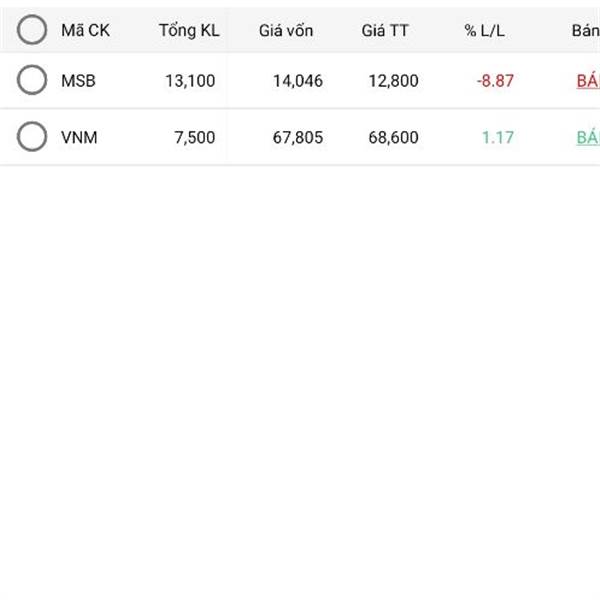
Task: Tap the green sell link for VNM
Action: 587,138
